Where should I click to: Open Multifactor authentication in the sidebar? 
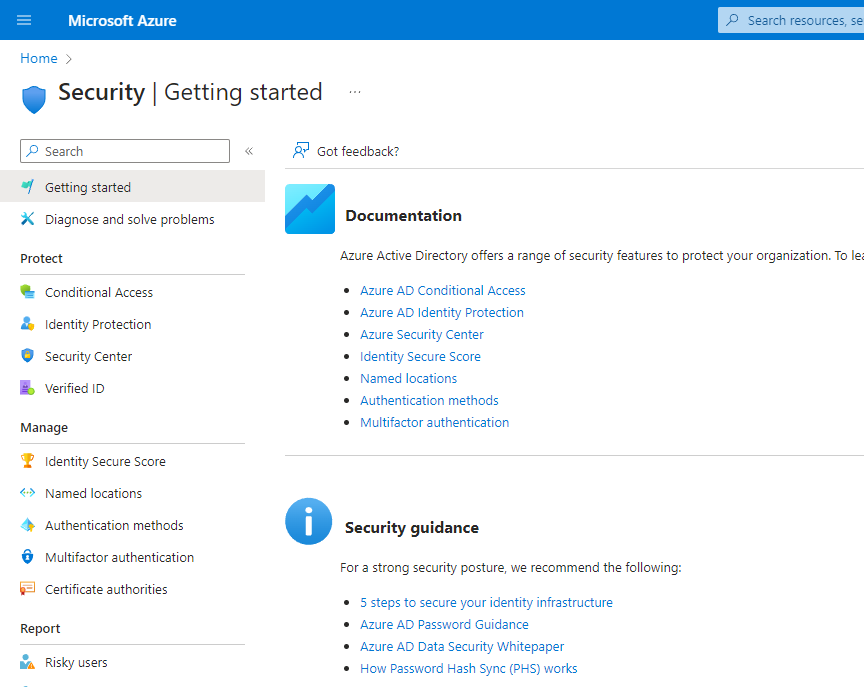[x=132, y=557]
